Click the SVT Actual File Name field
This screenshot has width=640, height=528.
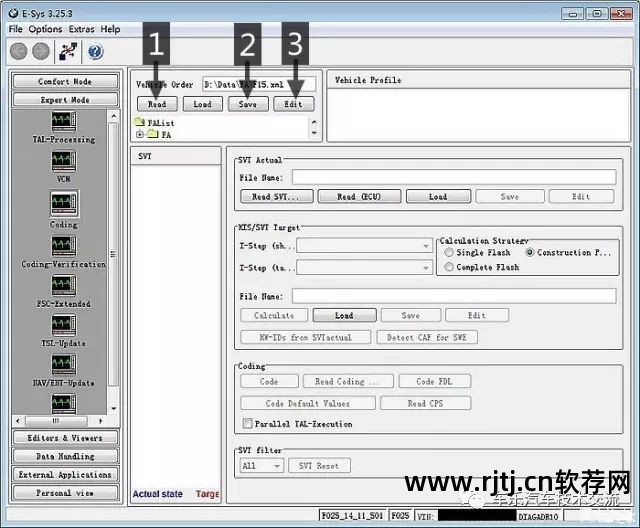[x=453, y=177]
